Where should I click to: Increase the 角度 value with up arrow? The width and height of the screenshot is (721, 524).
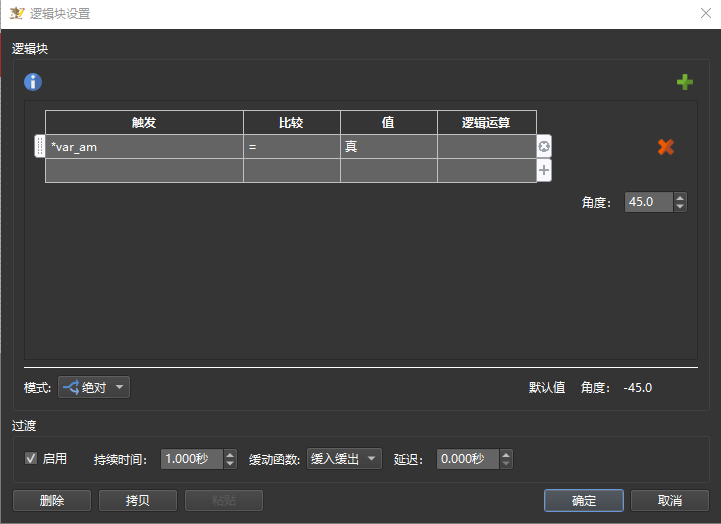(681, 197)
